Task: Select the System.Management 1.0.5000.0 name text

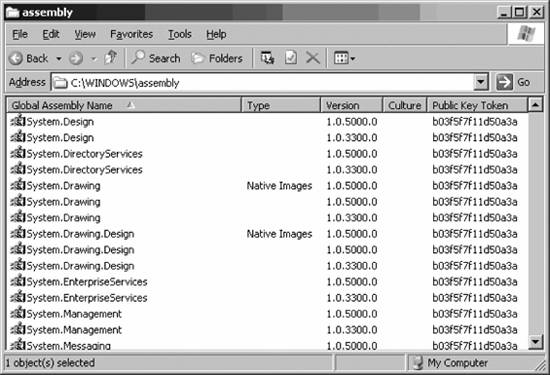Action: [x=74, y=314]
